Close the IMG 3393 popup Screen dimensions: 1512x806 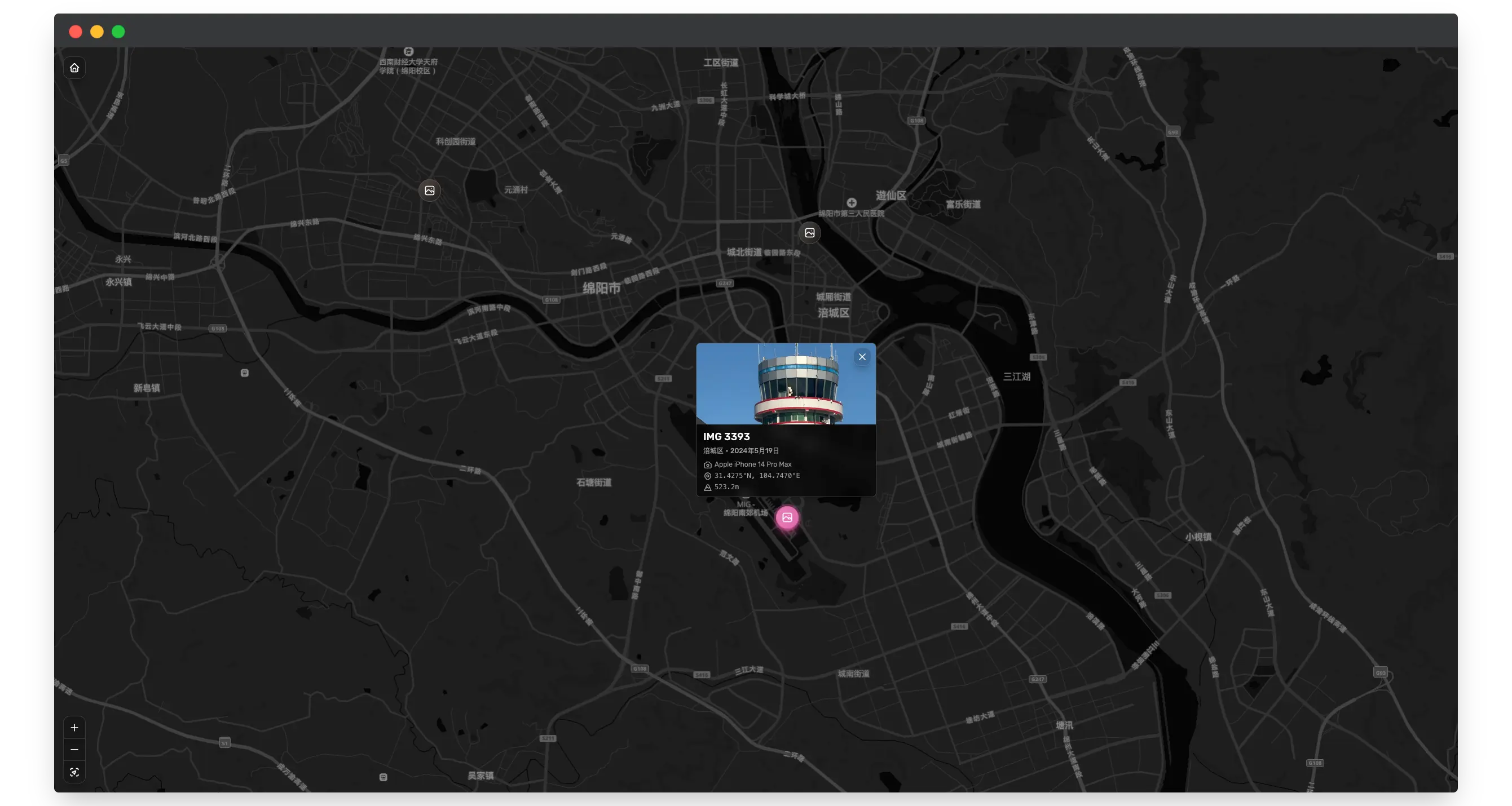(x=862, y=357)
